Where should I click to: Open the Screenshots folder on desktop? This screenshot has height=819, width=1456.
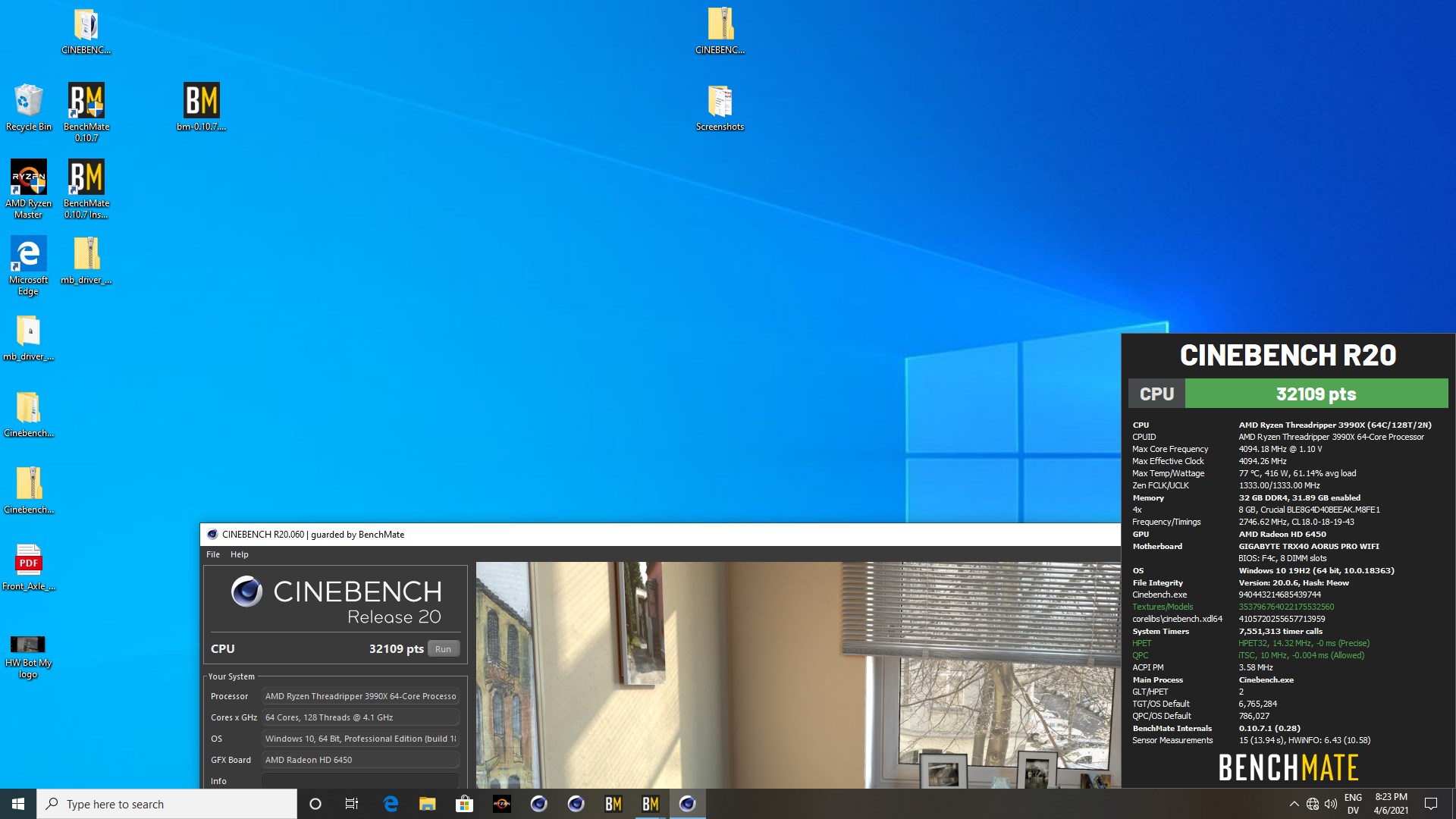point(720,107)
